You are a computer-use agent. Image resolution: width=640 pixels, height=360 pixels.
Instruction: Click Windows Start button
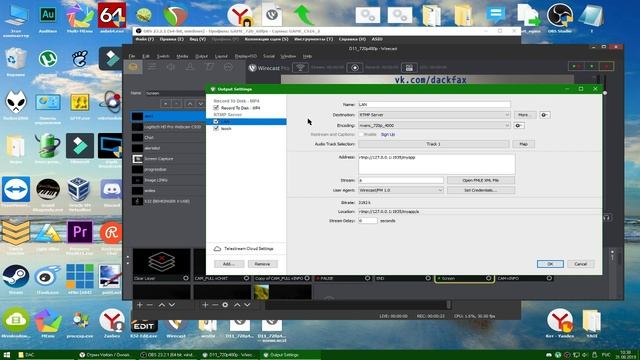(7, 355)
